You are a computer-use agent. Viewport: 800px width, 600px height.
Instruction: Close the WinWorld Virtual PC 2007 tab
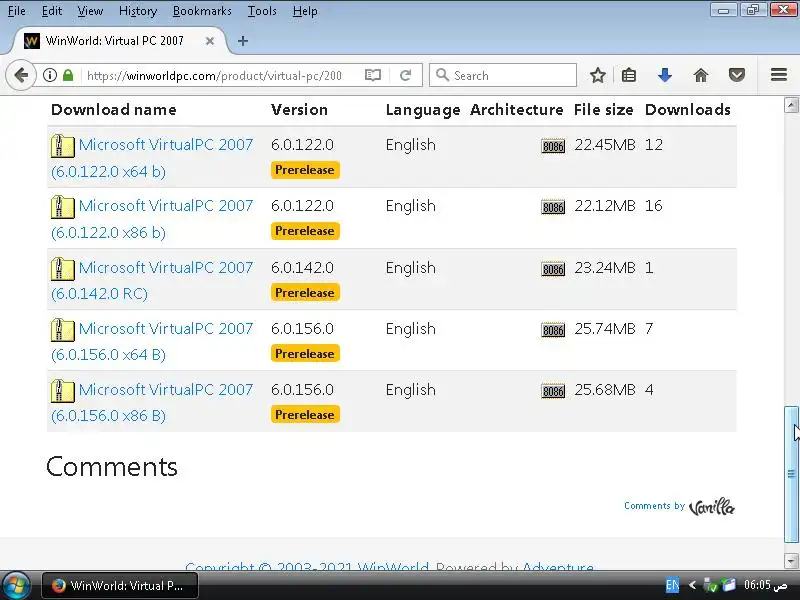[210, 41]
